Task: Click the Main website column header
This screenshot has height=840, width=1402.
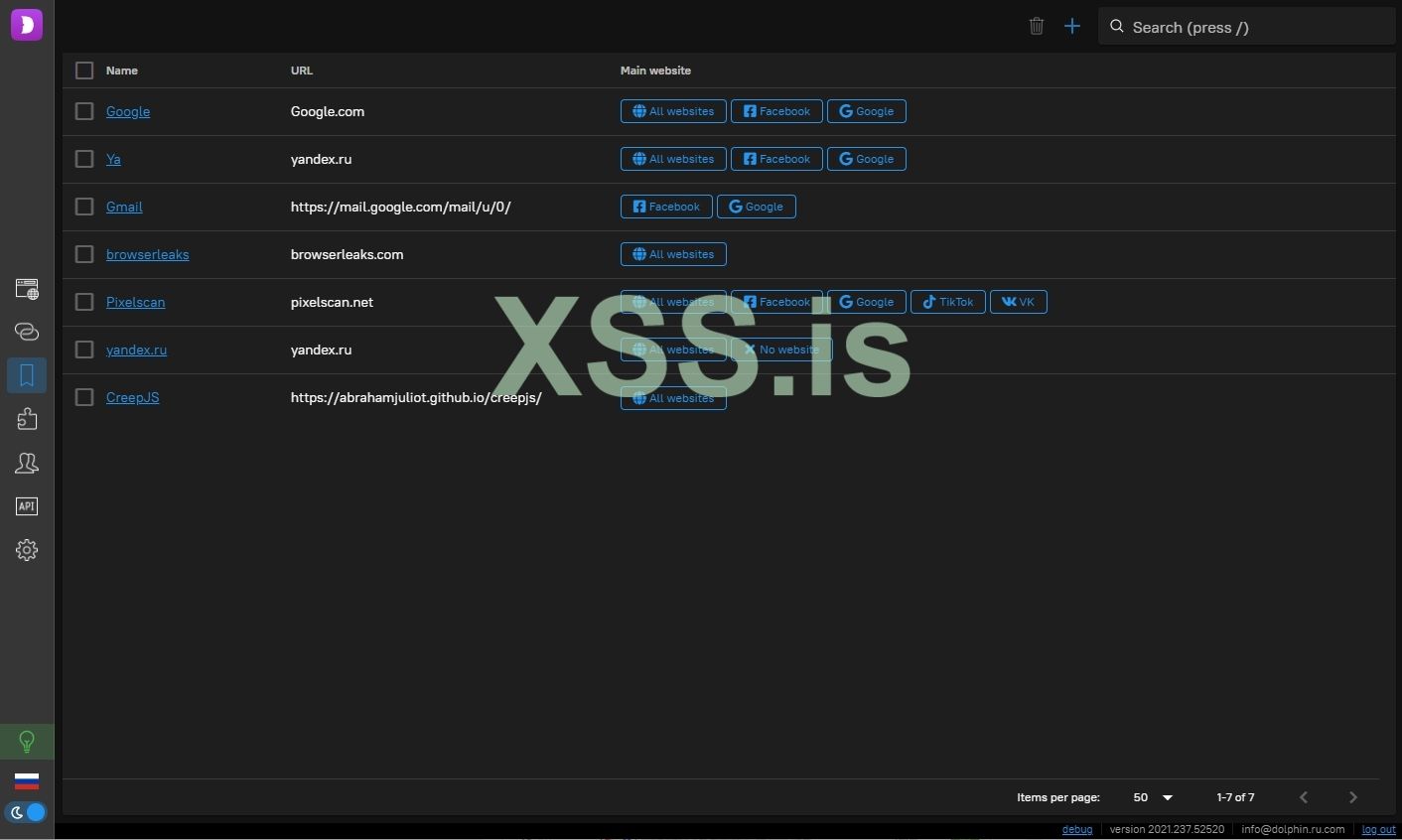Action: (655, 70)
